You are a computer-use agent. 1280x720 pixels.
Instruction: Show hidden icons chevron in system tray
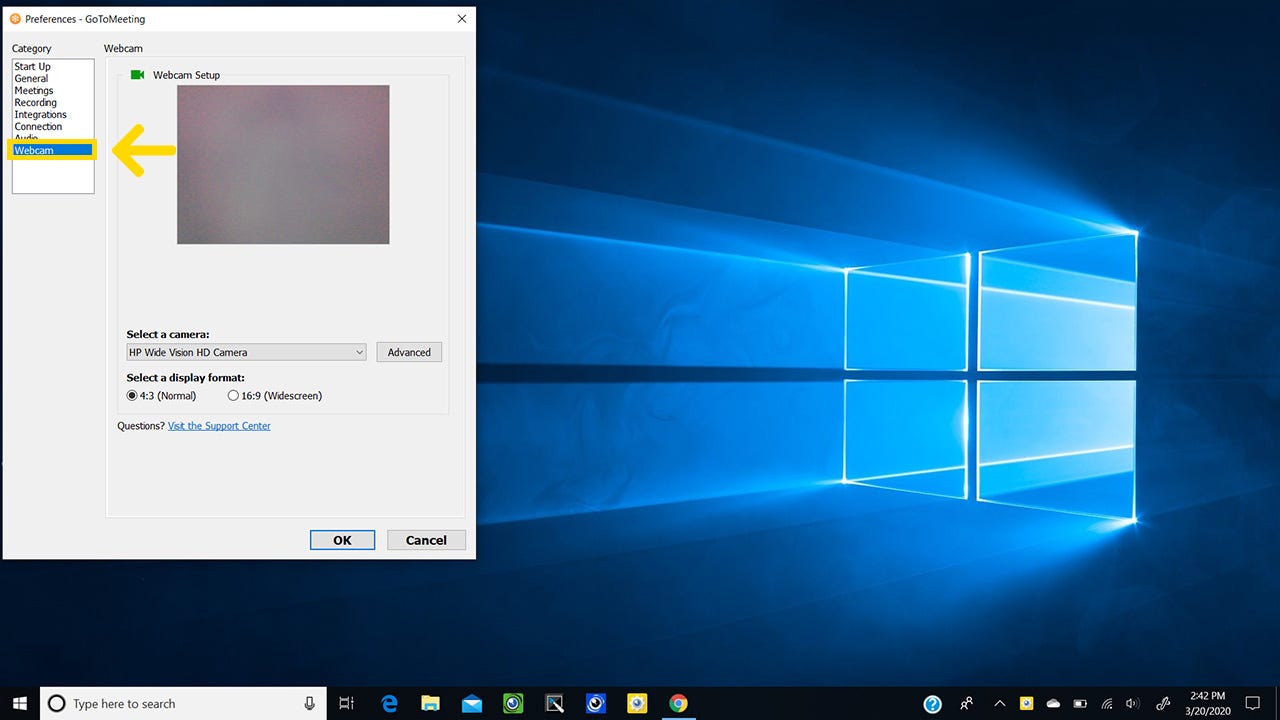999,704
